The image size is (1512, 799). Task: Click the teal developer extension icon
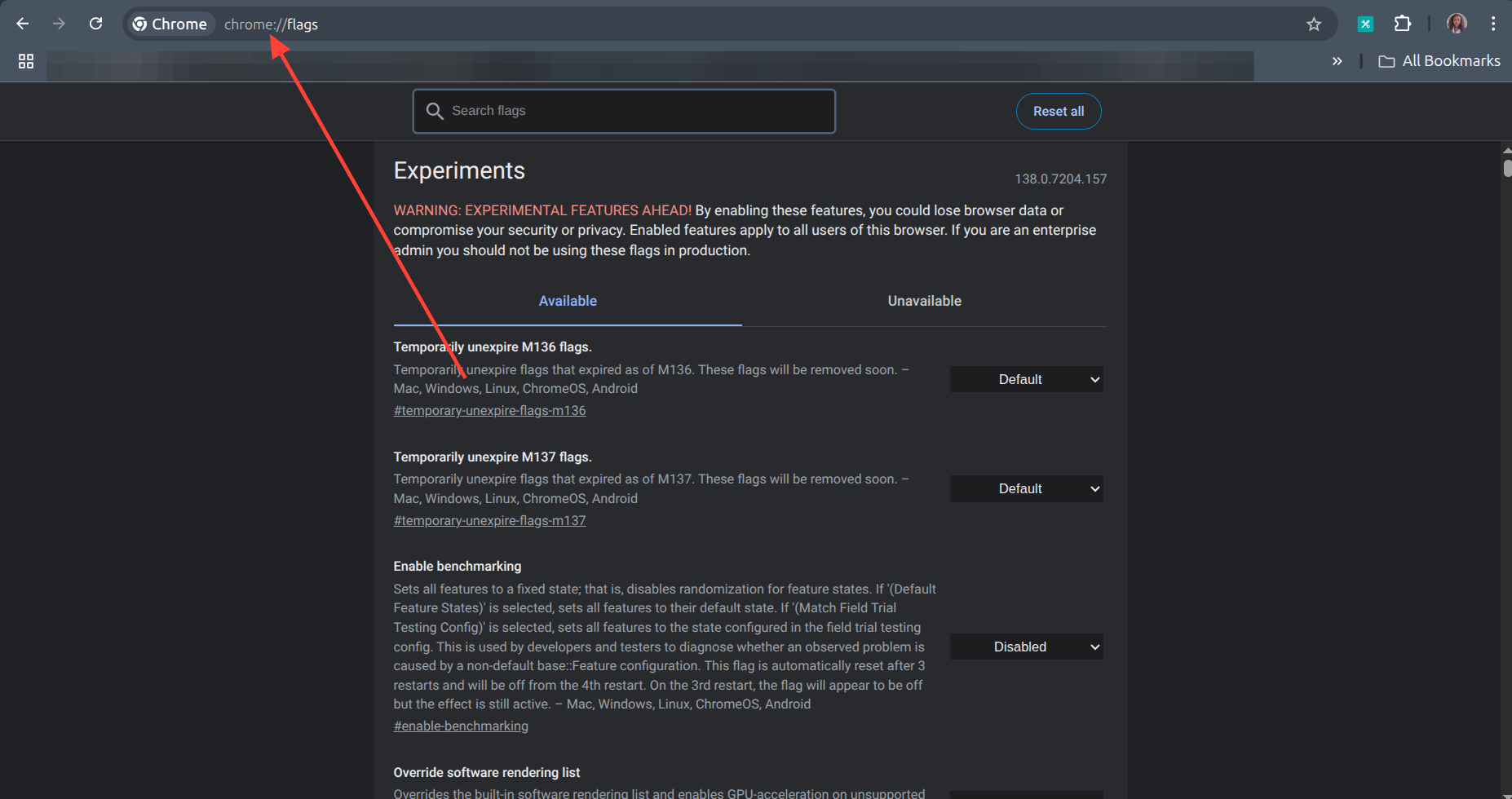click(1365, 24)
